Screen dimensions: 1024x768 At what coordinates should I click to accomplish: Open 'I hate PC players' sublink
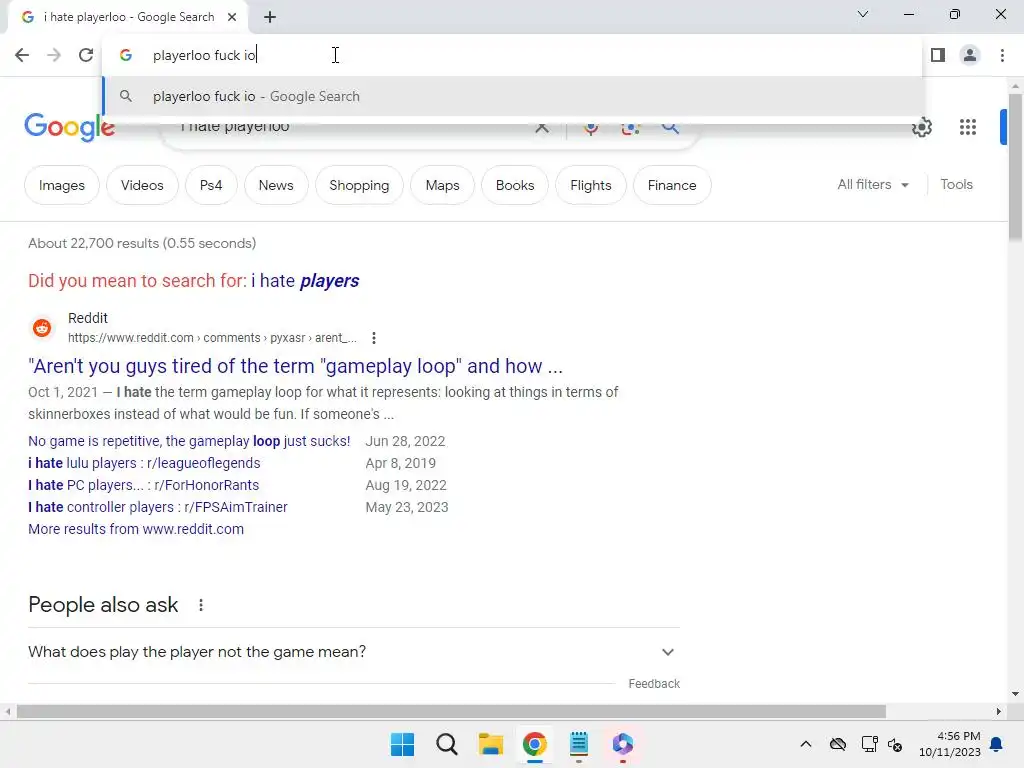point(143,485)
